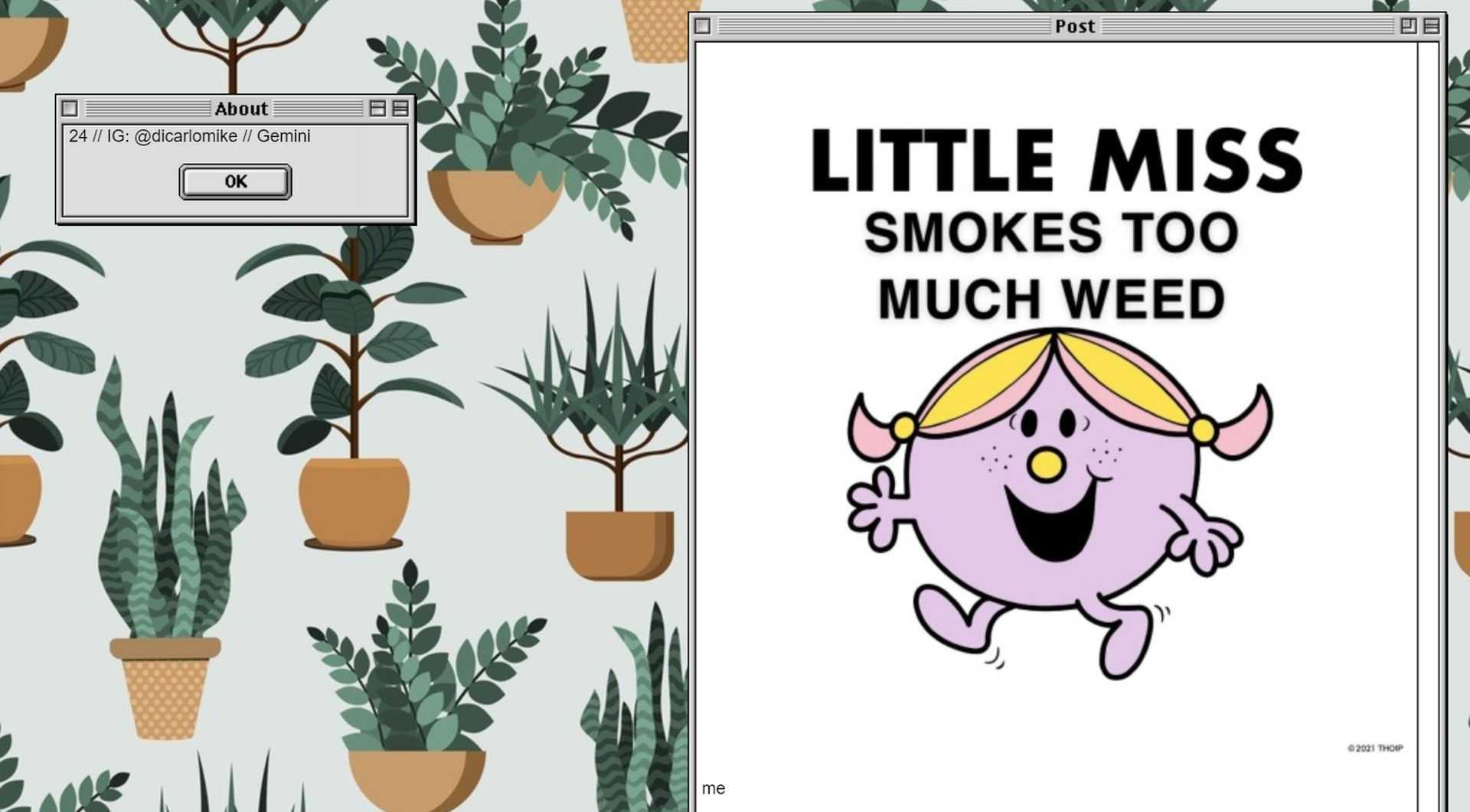Click the zoom box in Post window title bar
Screen dimensions: 1470x812
point(1408,26)
